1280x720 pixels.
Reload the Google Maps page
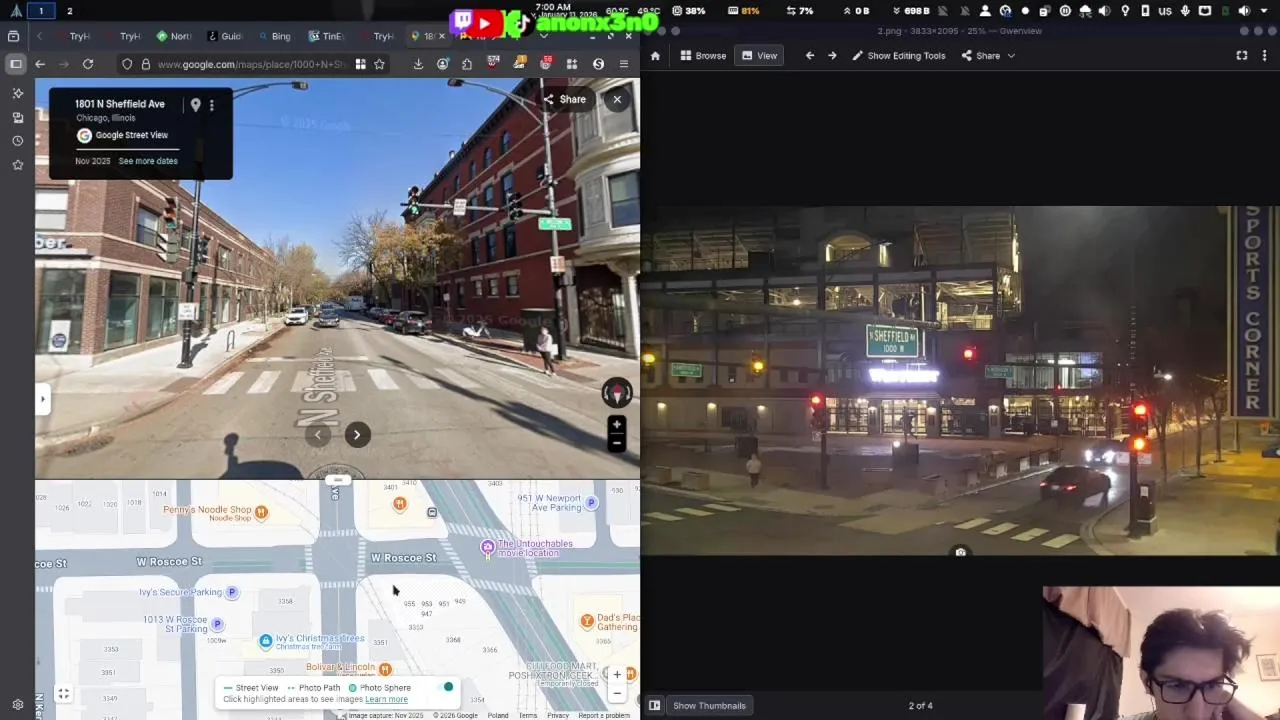[x=88, y=64]
